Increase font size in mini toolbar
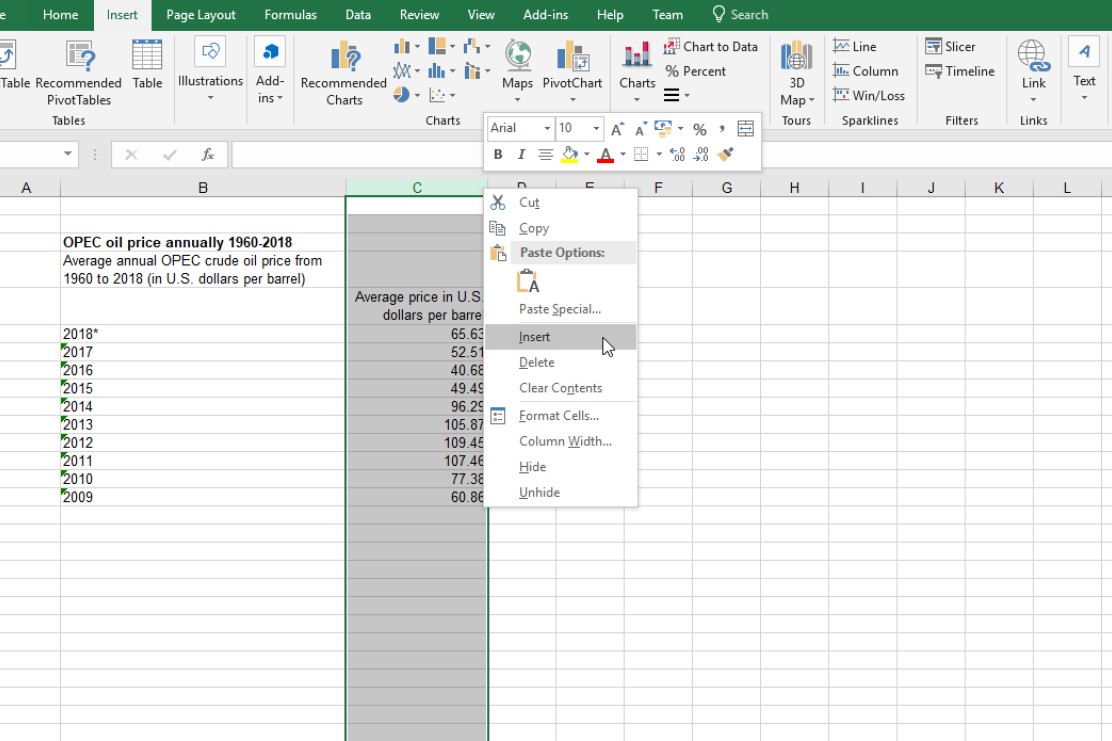 pyautogui.click(x=617, y=129)
